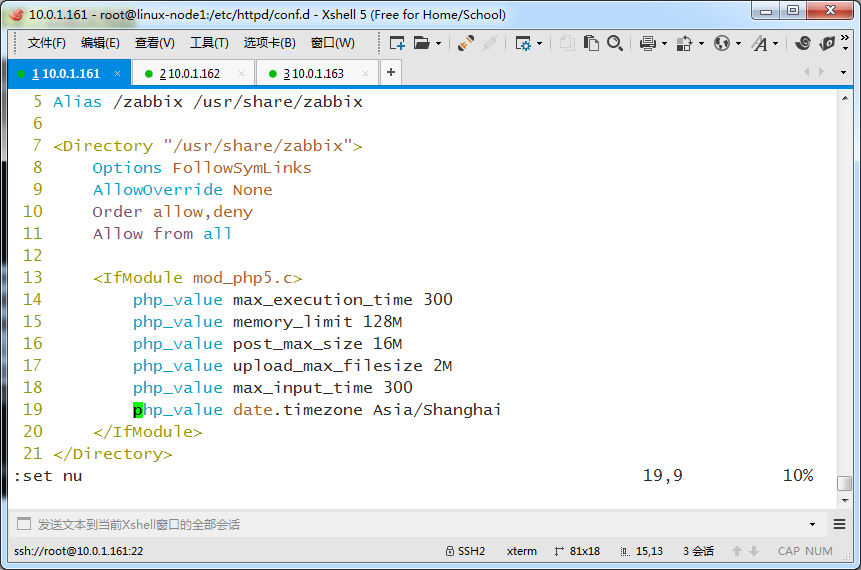Click 'memory_limit 128M' on line 15
The height and width of the screenshot is (570, 861).
317,322
